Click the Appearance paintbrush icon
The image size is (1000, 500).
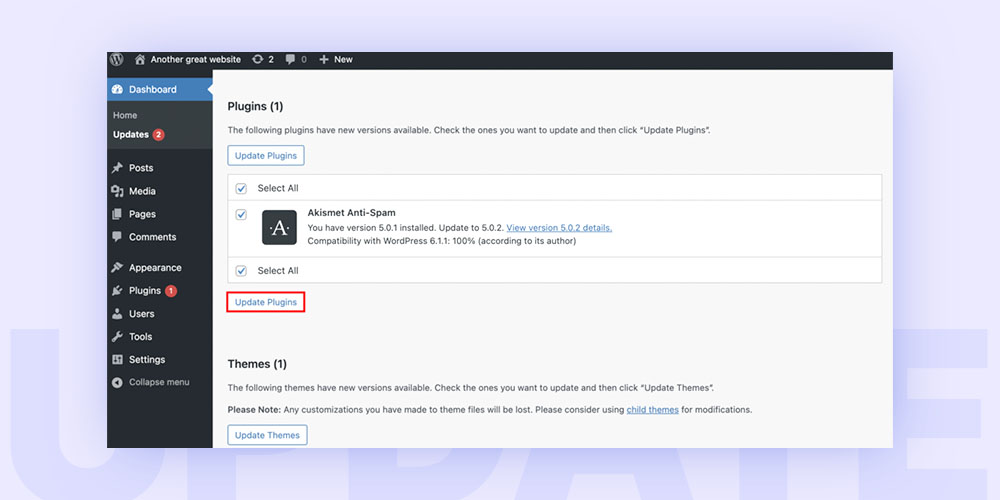click(x=117, y=267)
